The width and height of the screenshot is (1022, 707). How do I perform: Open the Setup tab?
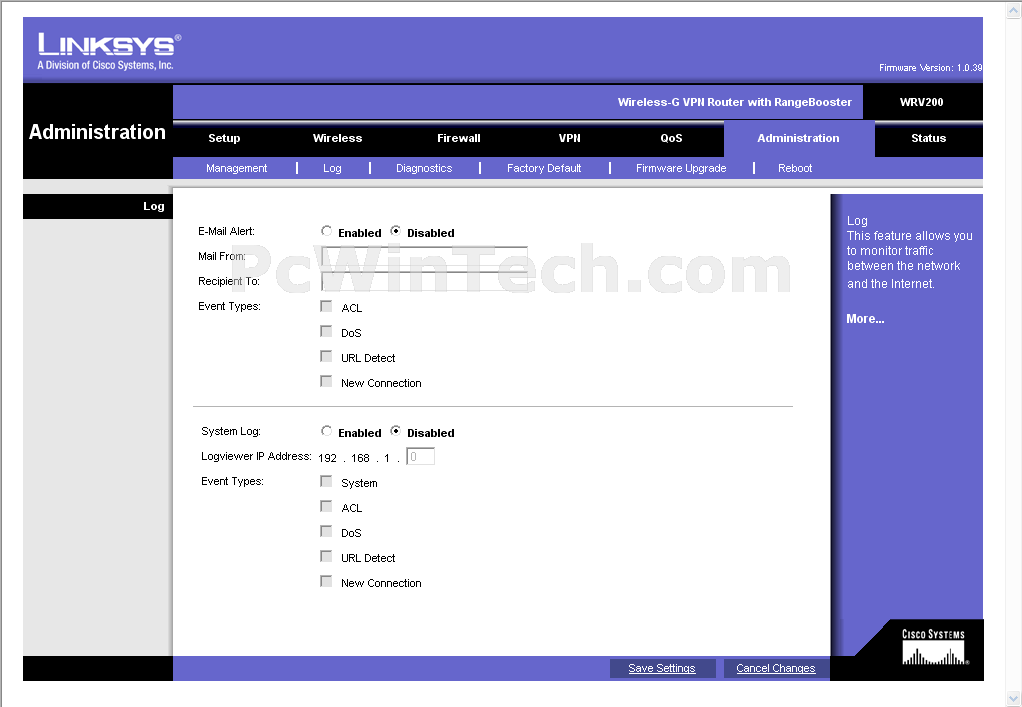coord(224,138)
